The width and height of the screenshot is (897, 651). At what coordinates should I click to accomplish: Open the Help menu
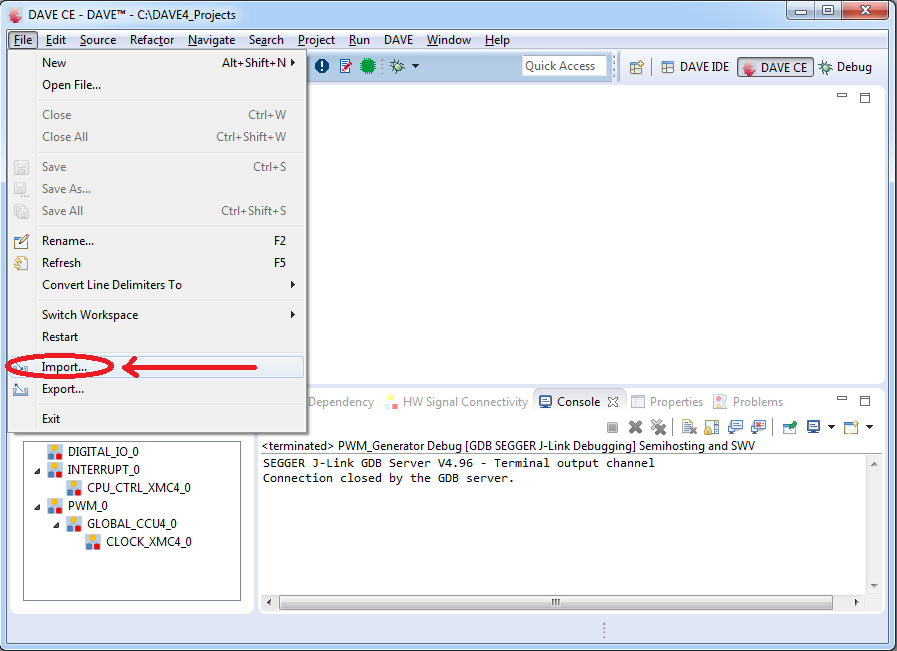(x=497, y=40)
